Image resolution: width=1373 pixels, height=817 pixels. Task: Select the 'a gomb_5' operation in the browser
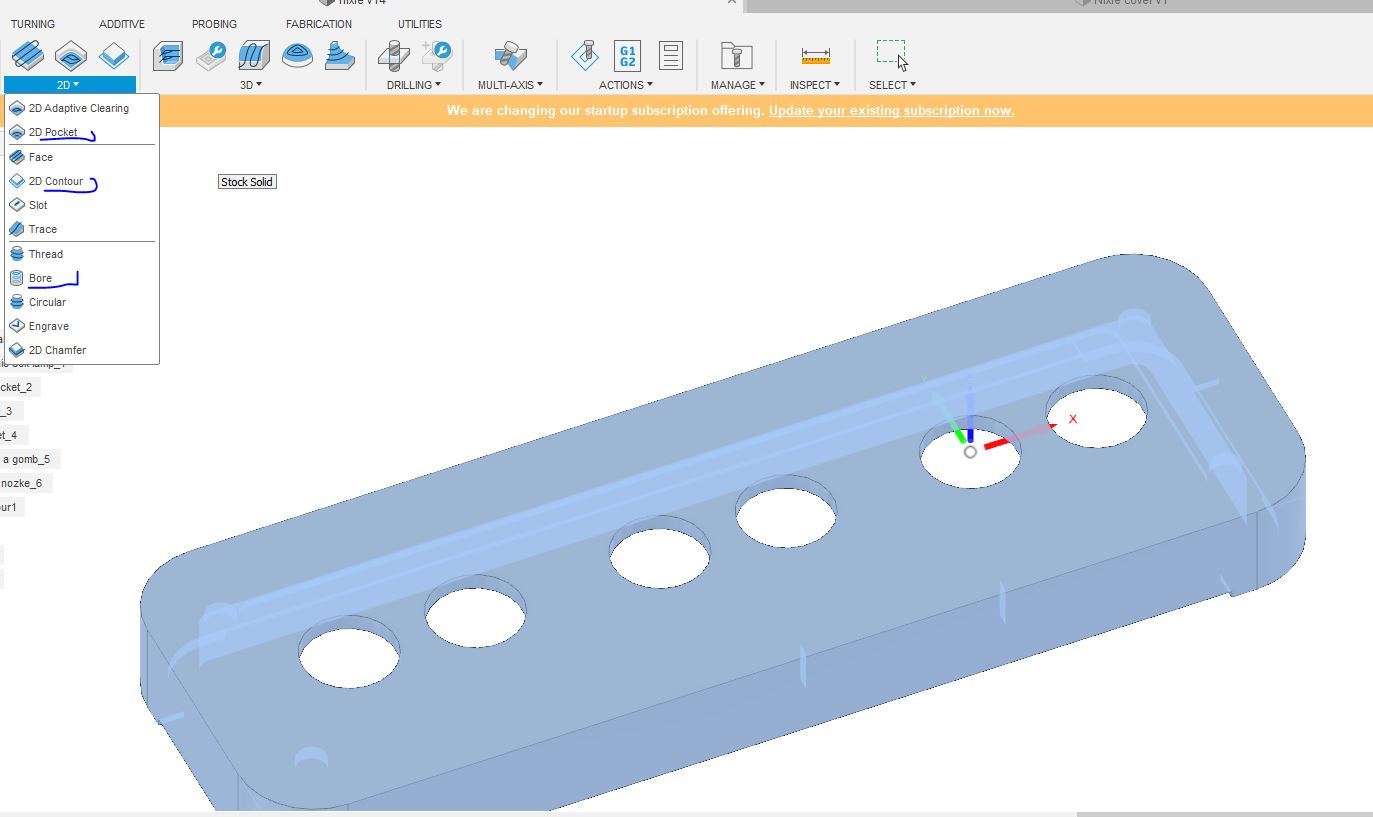29,459
